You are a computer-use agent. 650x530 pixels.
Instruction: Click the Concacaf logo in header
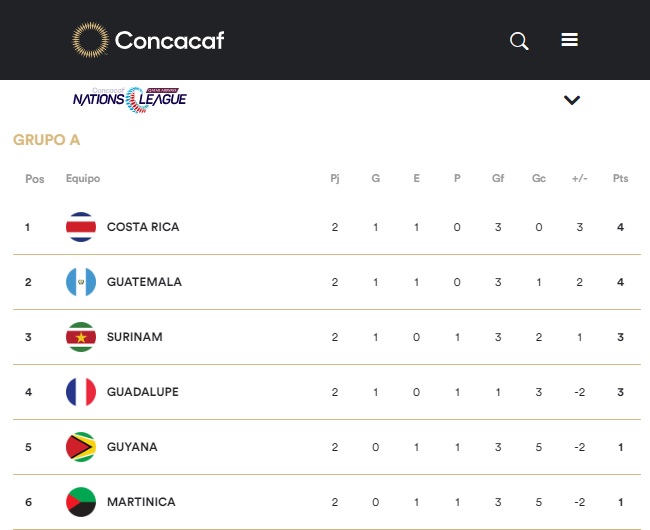(148, 40)
